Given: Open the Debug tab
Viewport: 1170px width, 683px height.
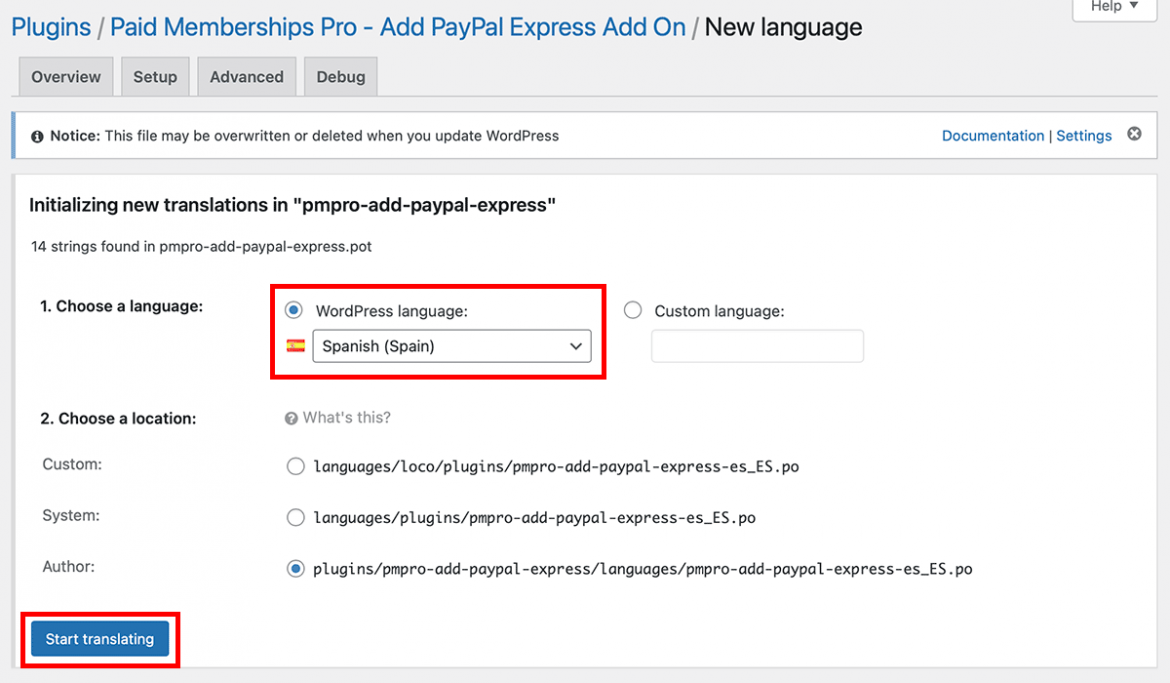Looking at the screenshot, I should point(340,76).
